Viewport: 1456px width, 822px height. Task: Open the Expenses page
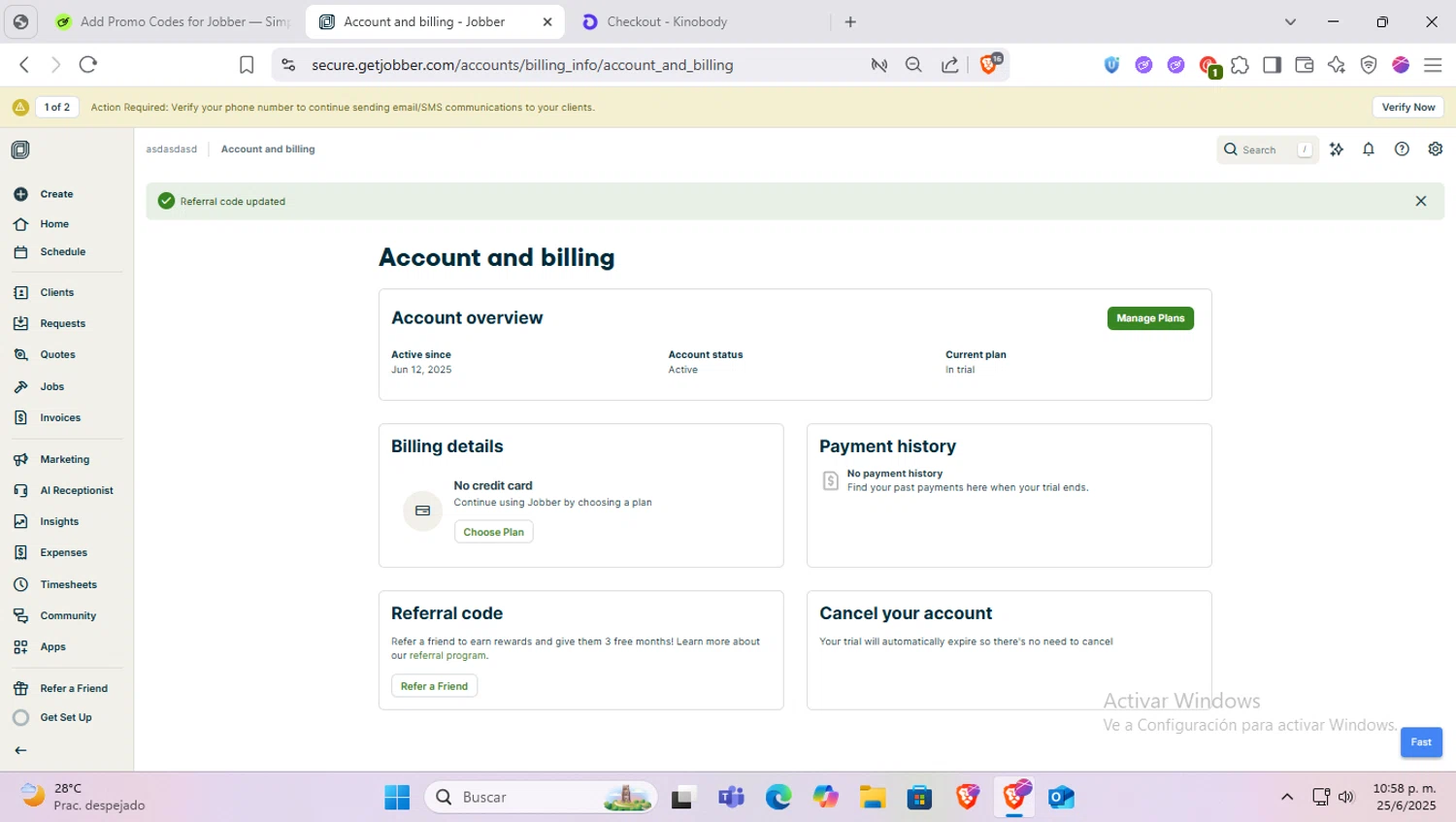pyautogui.click(x=51, y=553)
